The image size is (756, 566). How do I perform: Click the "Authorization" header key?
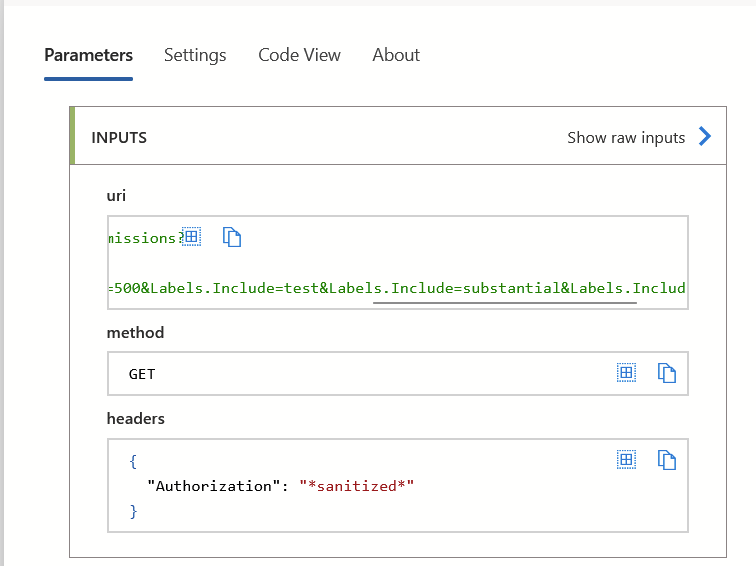(209, 486)
